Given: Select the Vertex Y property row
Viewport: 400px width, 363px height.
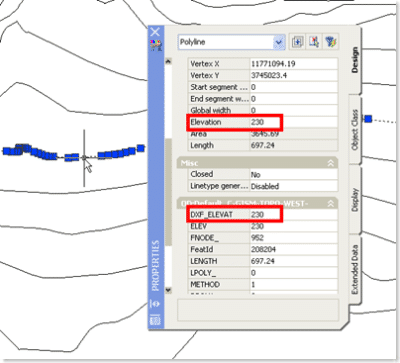Looking at the screenshot, I should (263, 75).
